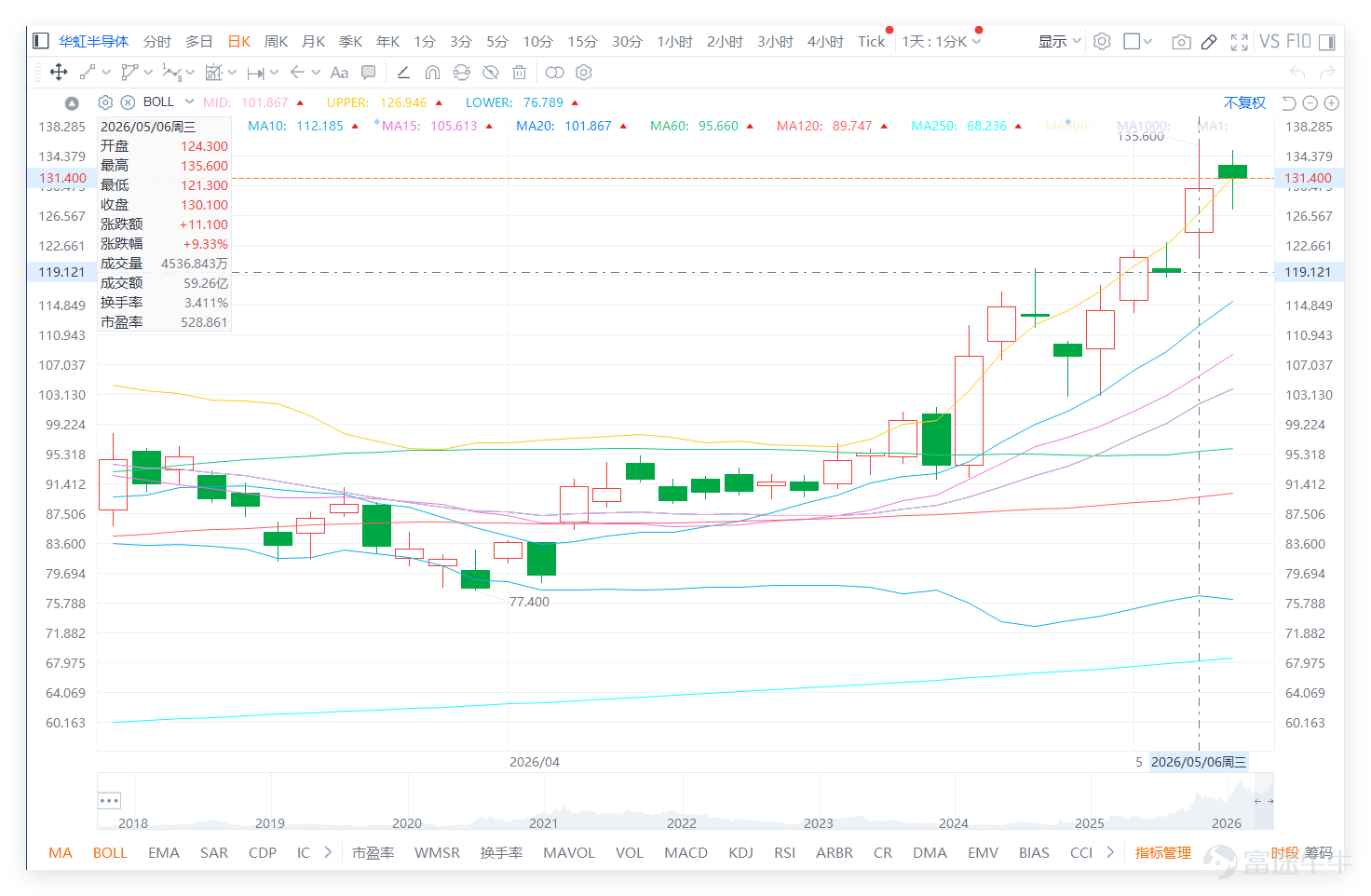Screen dimensions: 1371x896
Task: Select the trend line drawing tool
Action: point(88,72)
